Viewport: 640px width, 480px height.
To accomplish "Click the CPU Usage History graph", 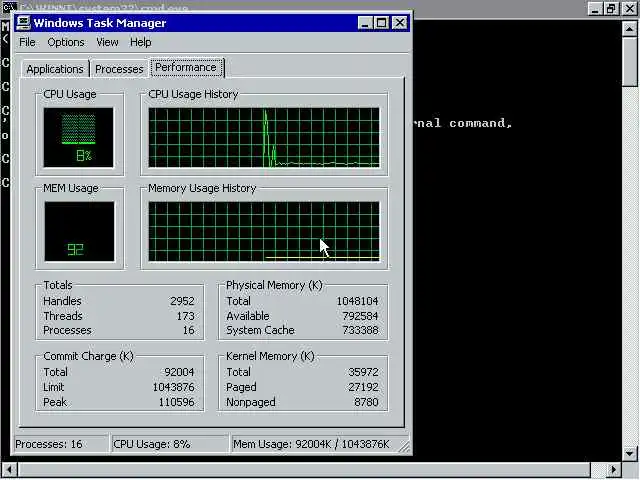I will (264, 138).
